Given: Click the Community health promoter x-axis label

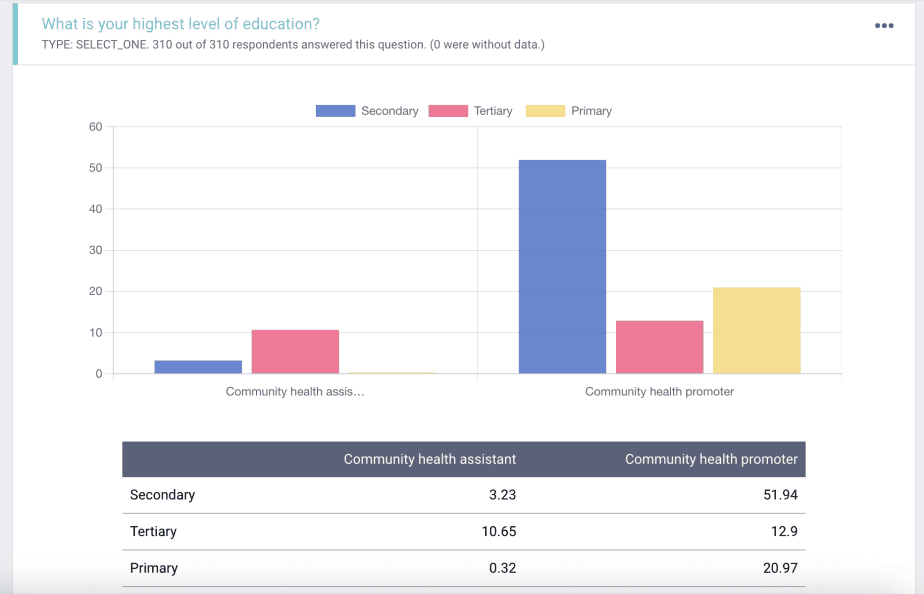Looking at the screenshot, I should pyautogui.click(x=659, y=392).
